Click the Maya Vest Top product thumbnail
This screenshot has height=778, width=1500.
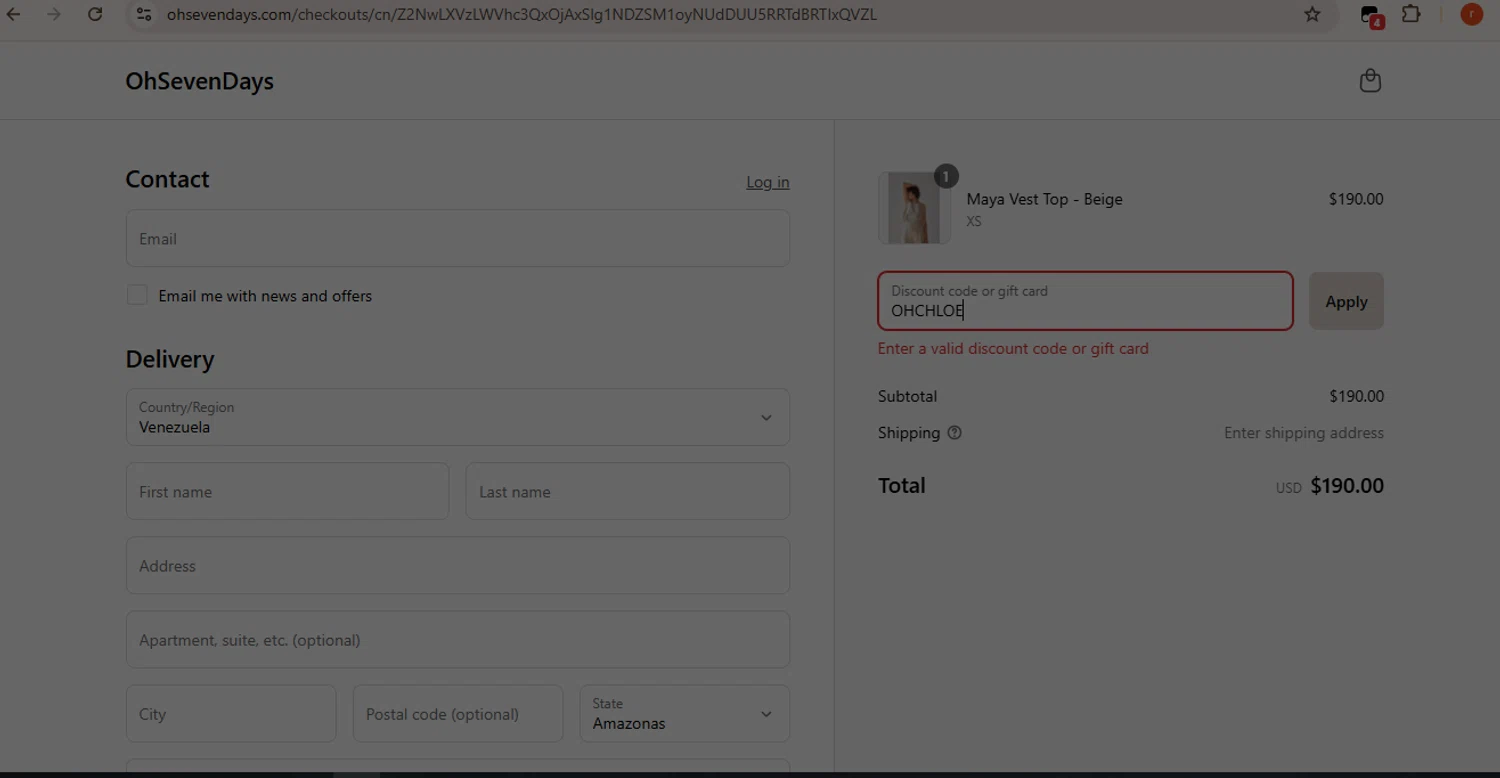914,208
